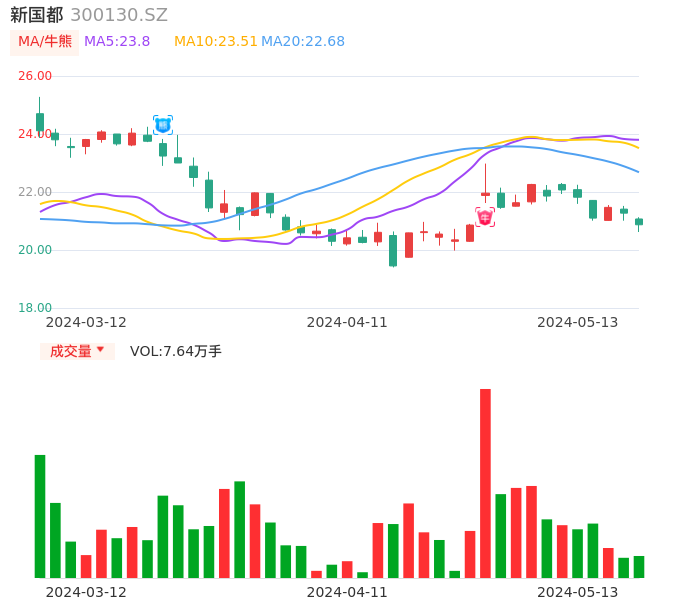Screen dimensions: 686x606
Task: Click the first green volume bar
Action: coord(40,516)
